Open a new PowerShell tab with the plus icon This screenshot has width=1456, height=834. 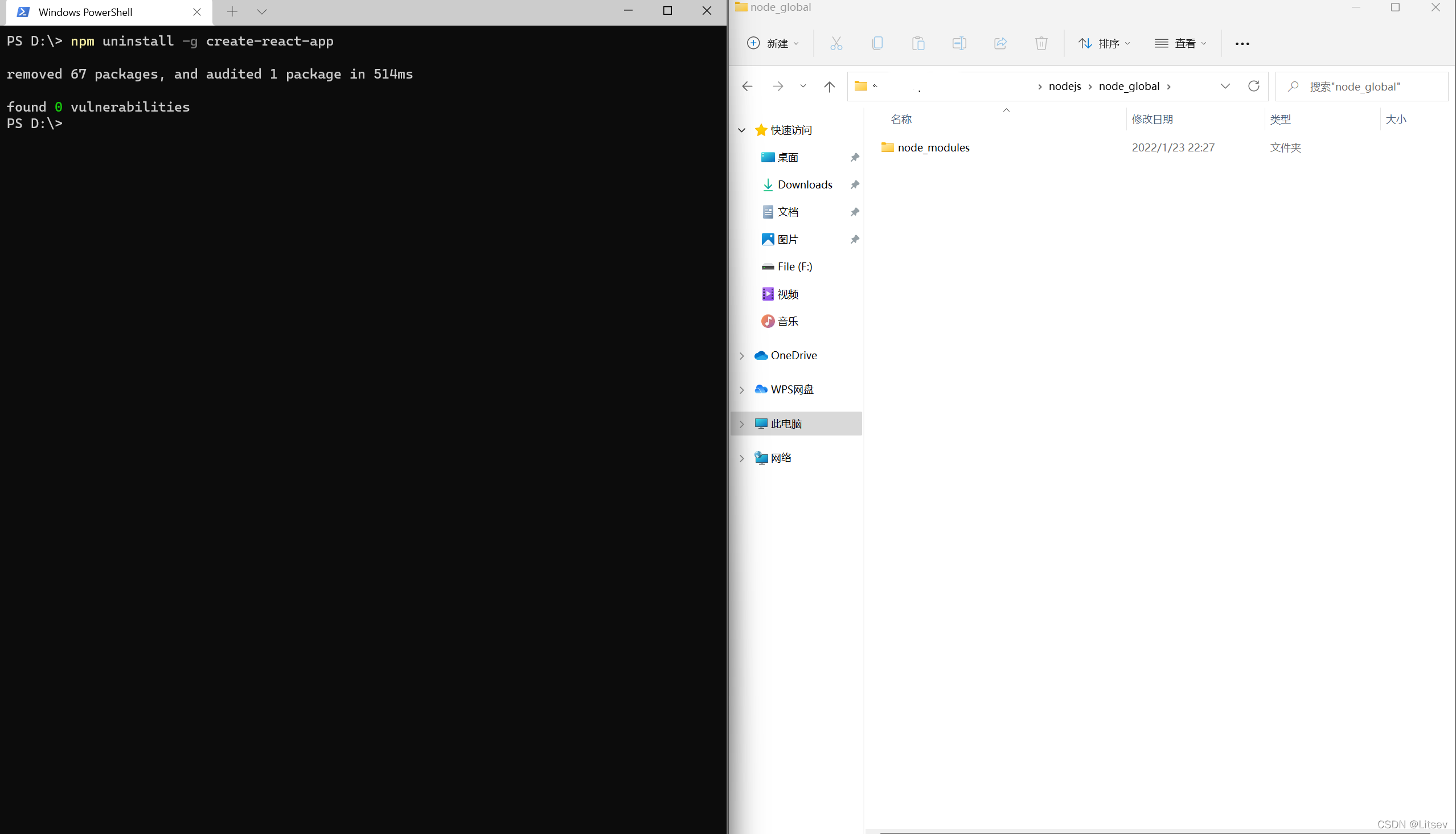pos(232,11)
